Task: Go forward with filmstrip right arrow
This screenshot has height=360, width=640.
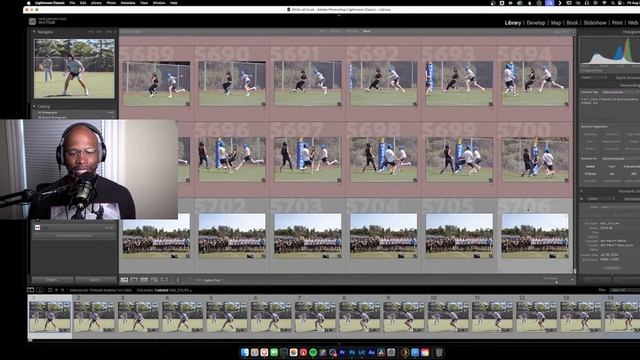Action: point(62,290)
